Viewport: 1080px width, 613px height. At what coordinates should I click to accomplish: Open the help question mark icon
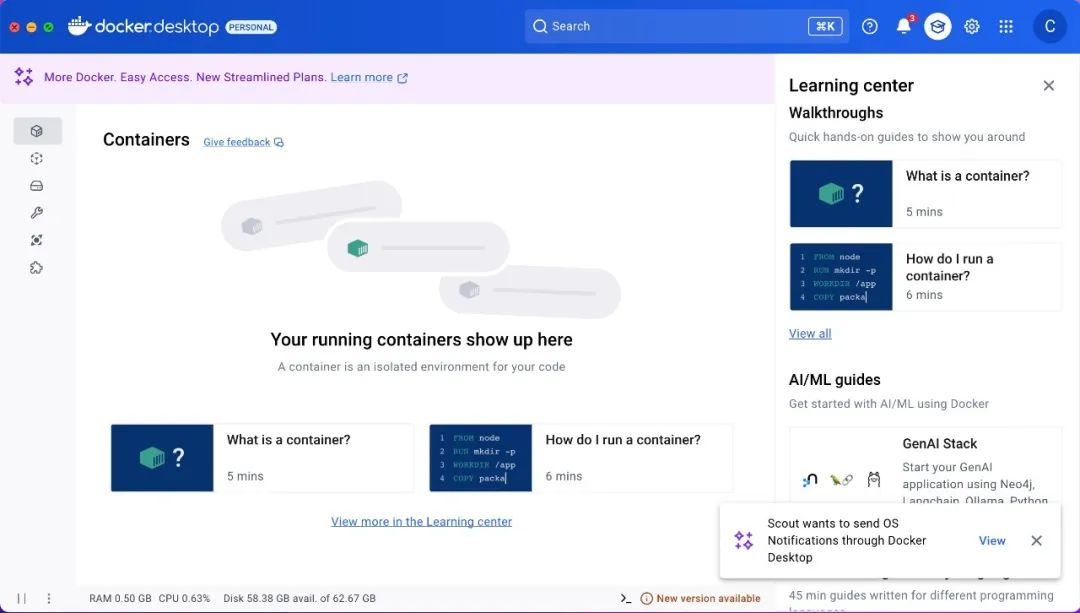pyautogui.click(x=870, y=26)
